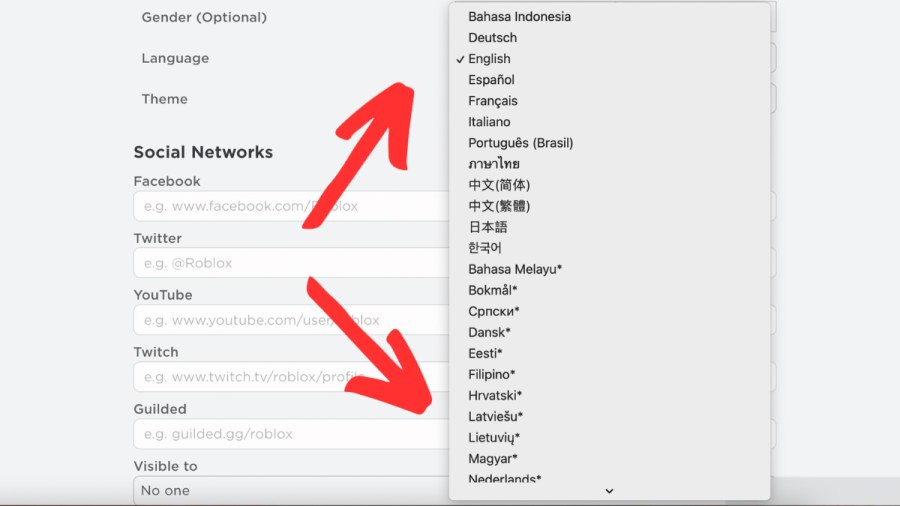Screen dimensions: 900x506
Task: Select 中文(简体) language option
Action: (499, 185)
